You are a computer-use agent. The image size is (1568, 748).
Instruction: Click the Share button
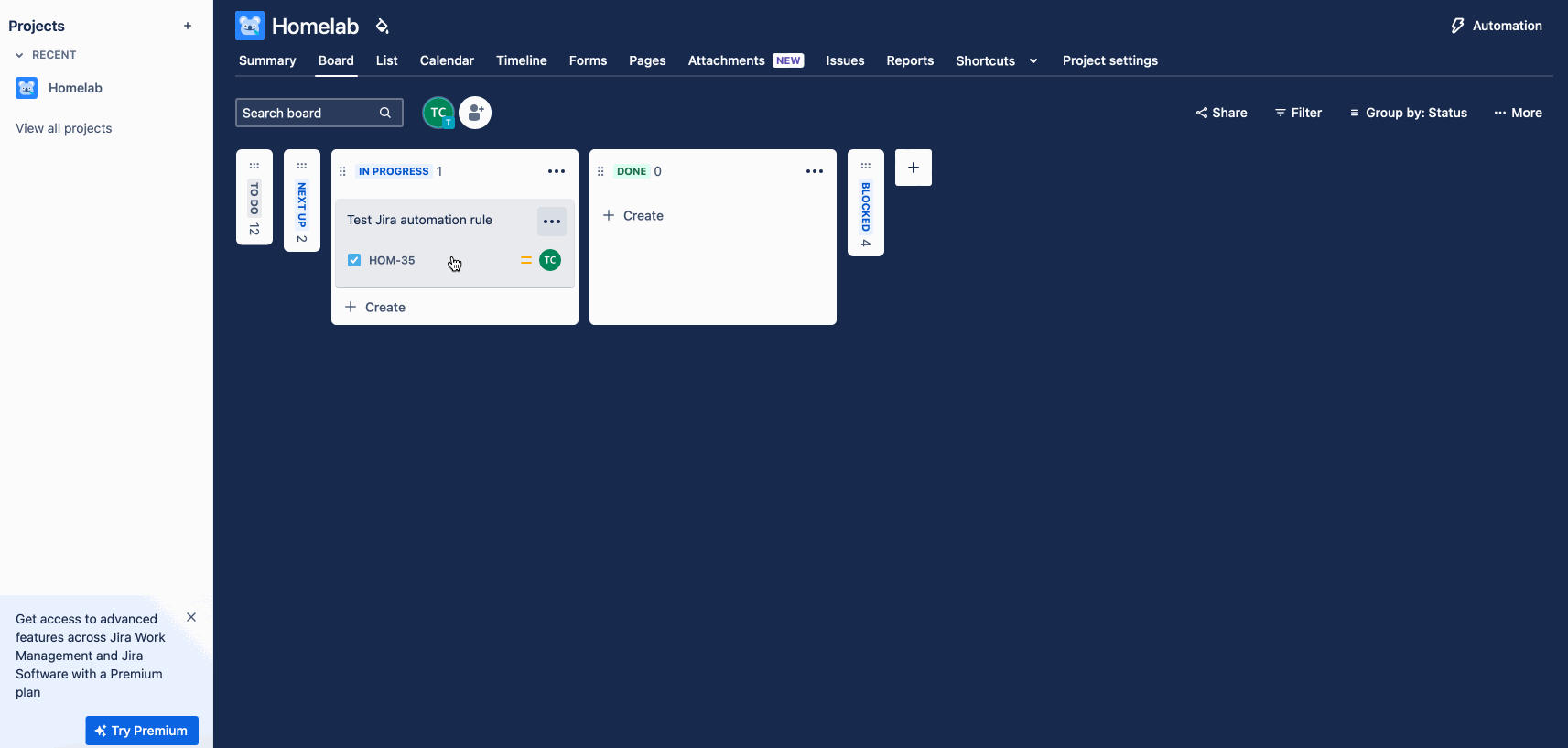tap(1221, 113)
